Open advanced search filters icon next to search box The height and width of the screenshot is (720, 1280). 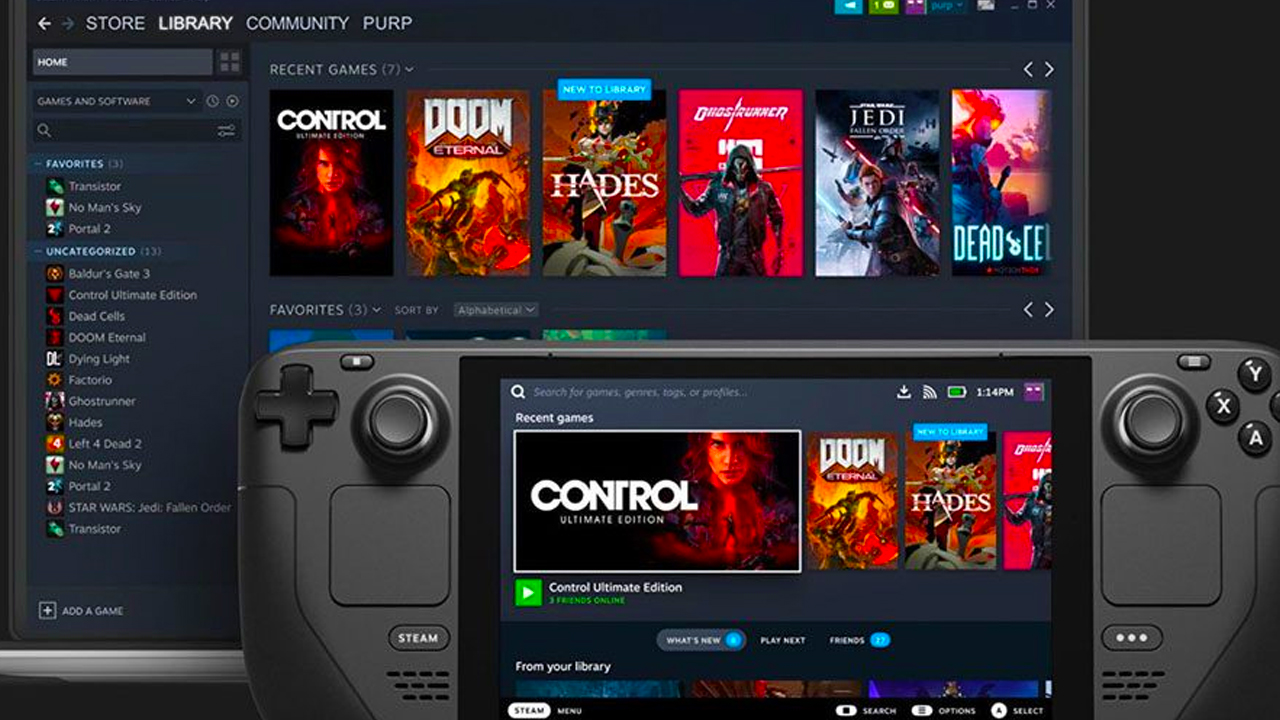(x=227, y=131)
